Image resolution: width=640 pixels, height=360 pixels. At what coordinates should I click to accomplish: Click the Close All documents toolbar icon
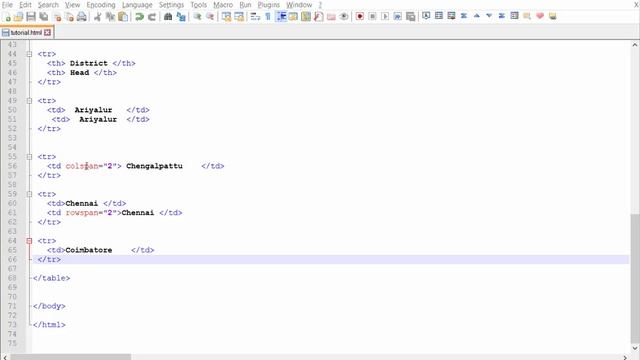[x=69, y=17]
